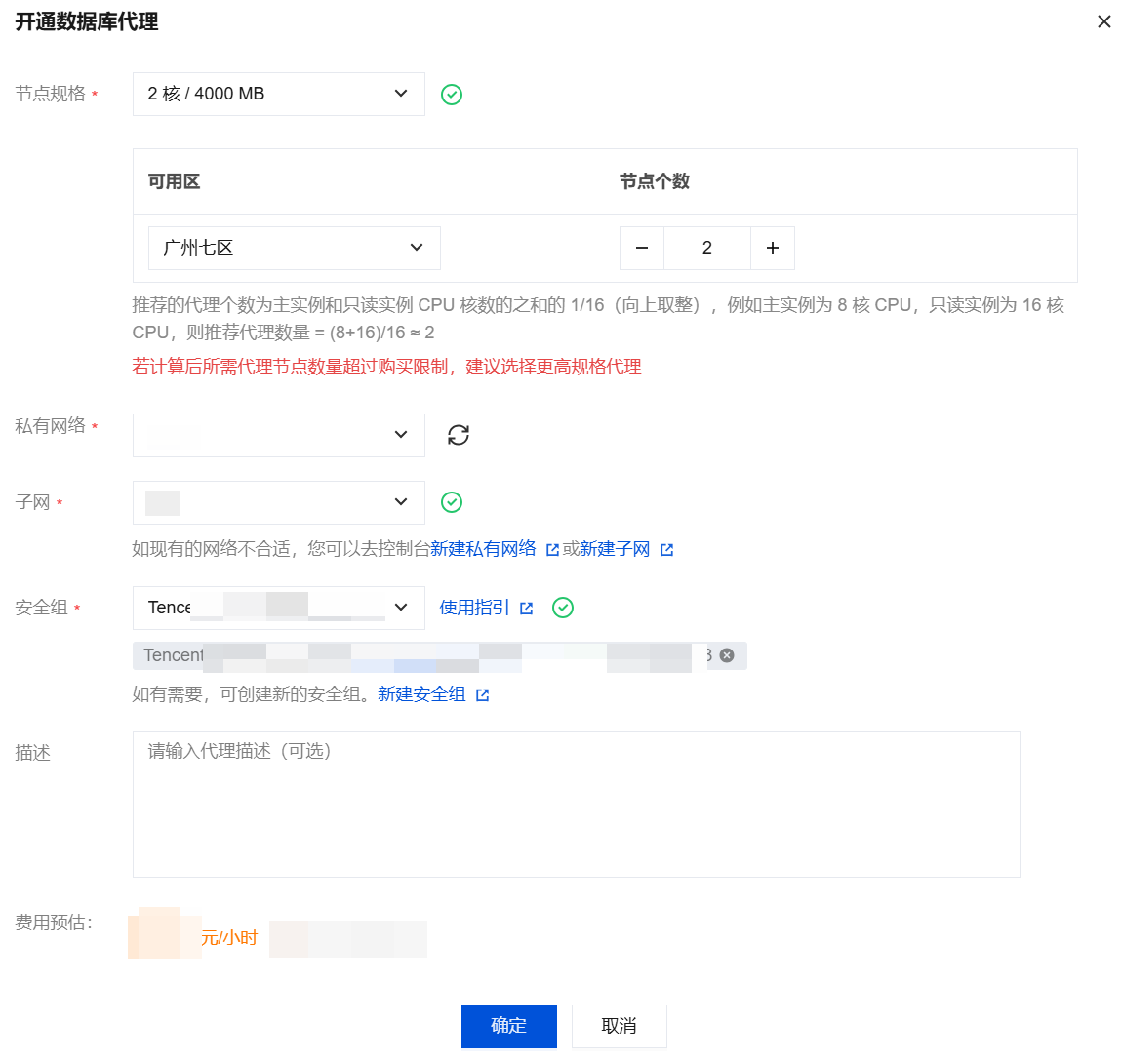Remove the selected Tencent security group tag
Viewport: 1121px width, 1064px height.
pyautogui.click(x=727, y=655)
